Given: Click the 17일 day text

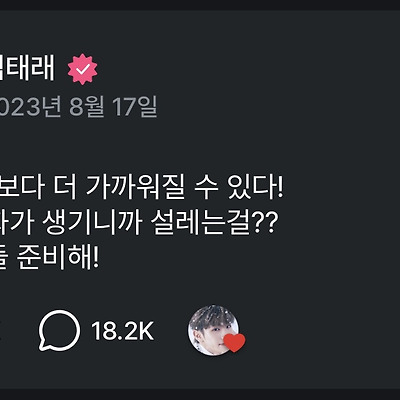Looking at the screenshot, I should [x=134, y=107].
